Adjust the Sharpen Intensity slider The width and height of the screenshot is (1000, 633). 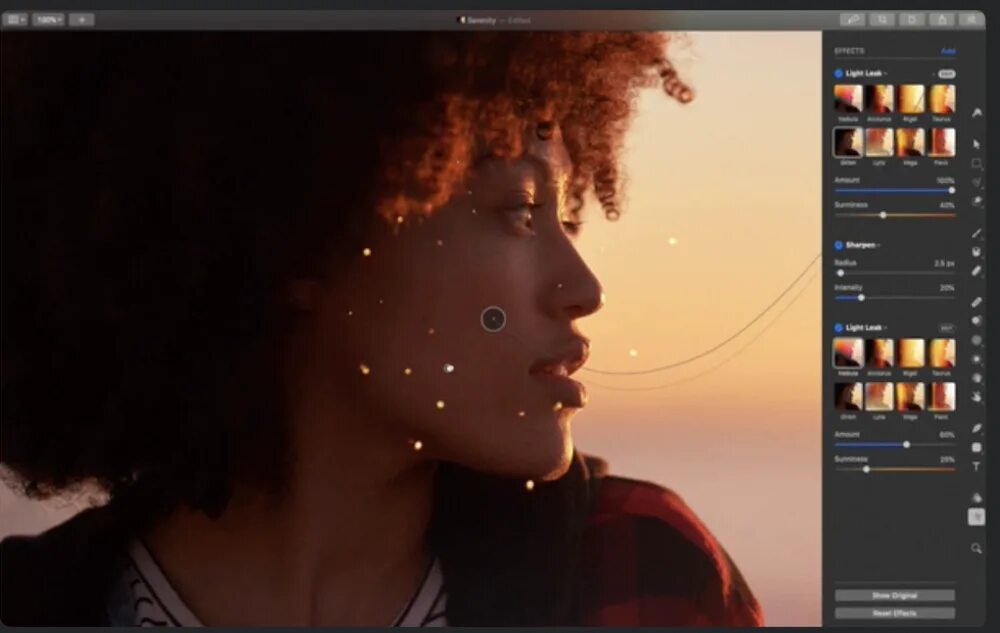click(x=895, y=298)
